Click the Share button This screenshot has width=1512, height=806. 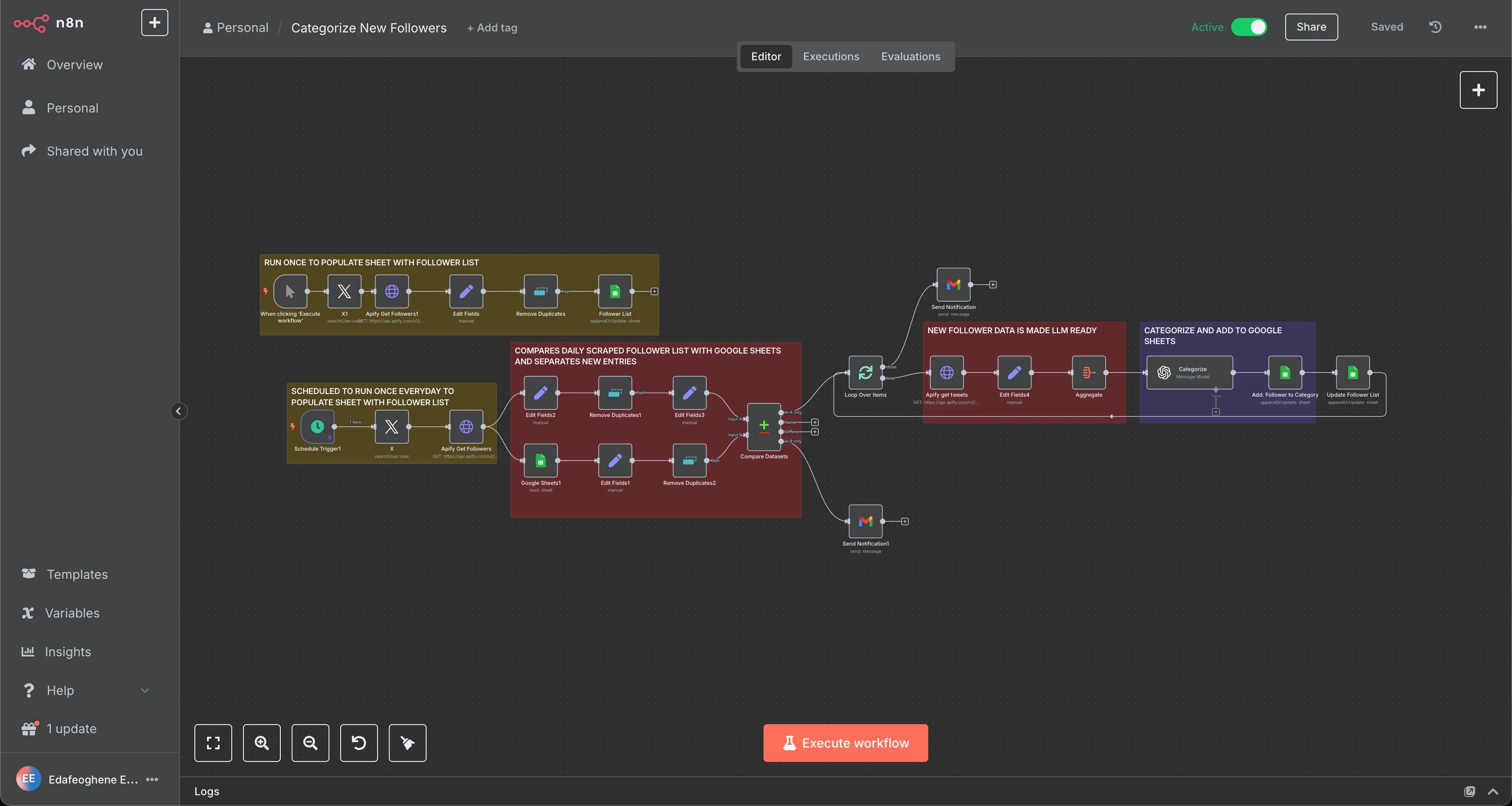[1311, 27]
